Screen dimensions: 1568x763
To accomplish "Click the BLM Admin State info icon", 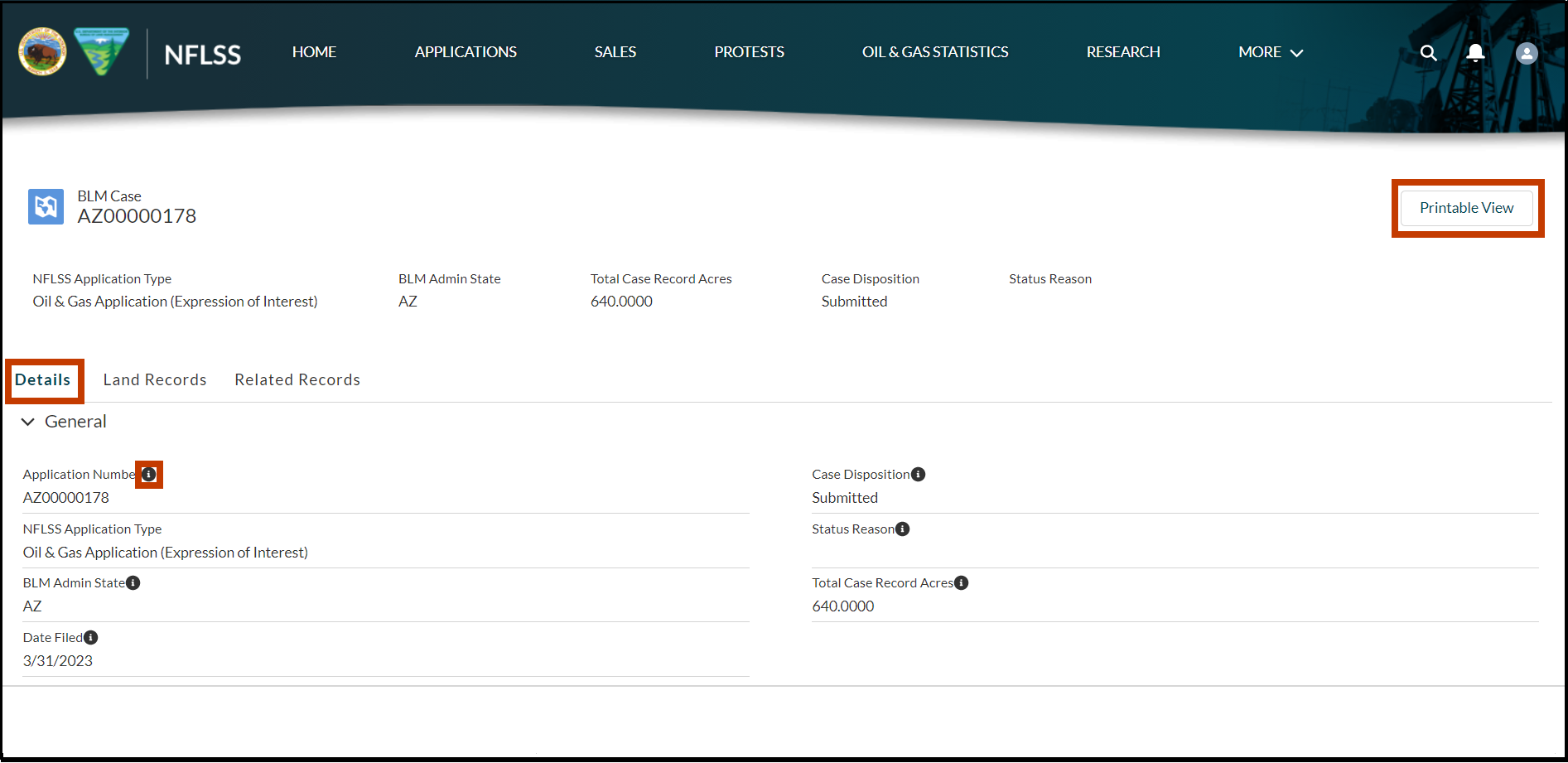I will (x=133, y=582).
